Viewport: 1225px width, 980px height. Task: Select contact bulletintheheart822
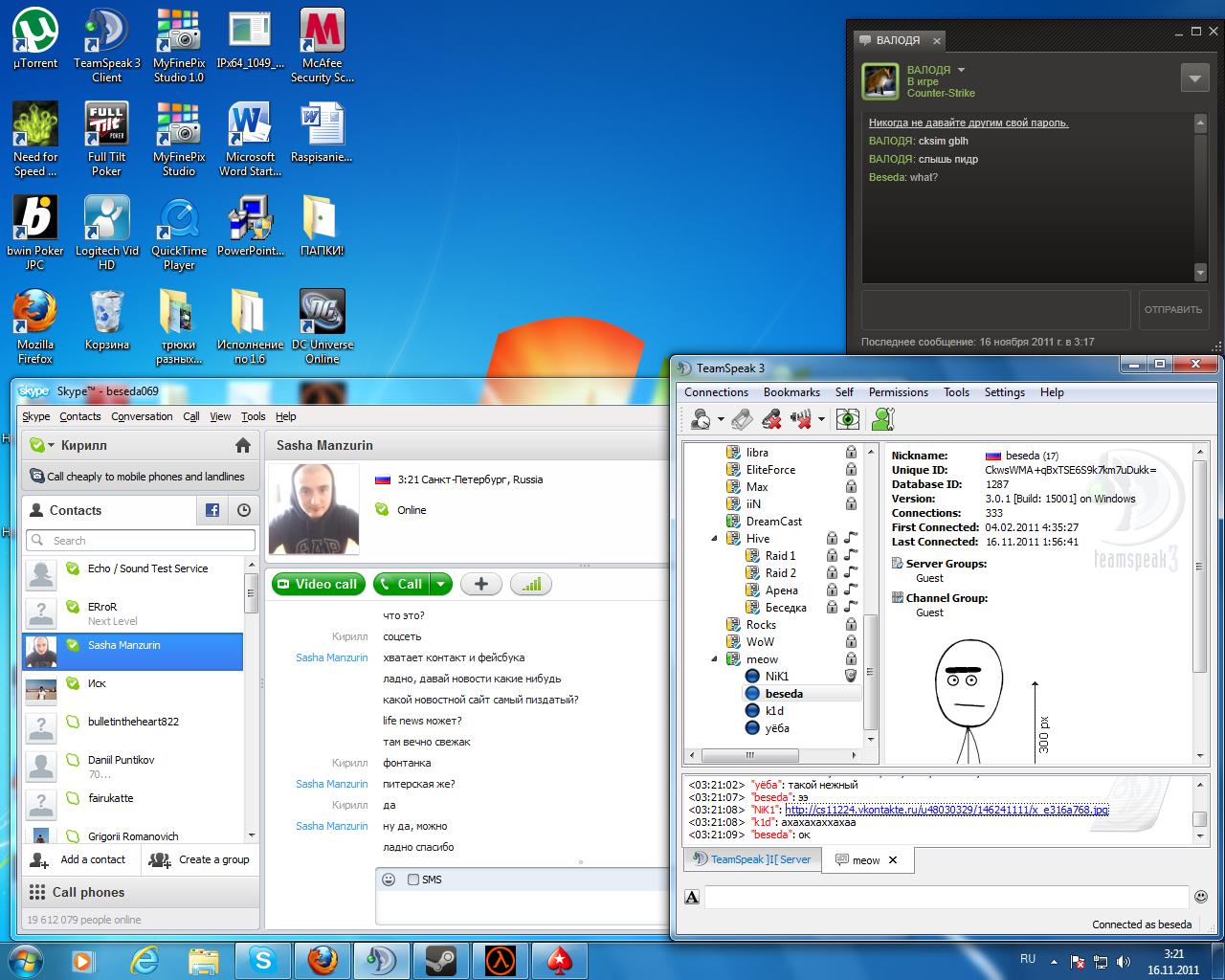coord(133,727)
